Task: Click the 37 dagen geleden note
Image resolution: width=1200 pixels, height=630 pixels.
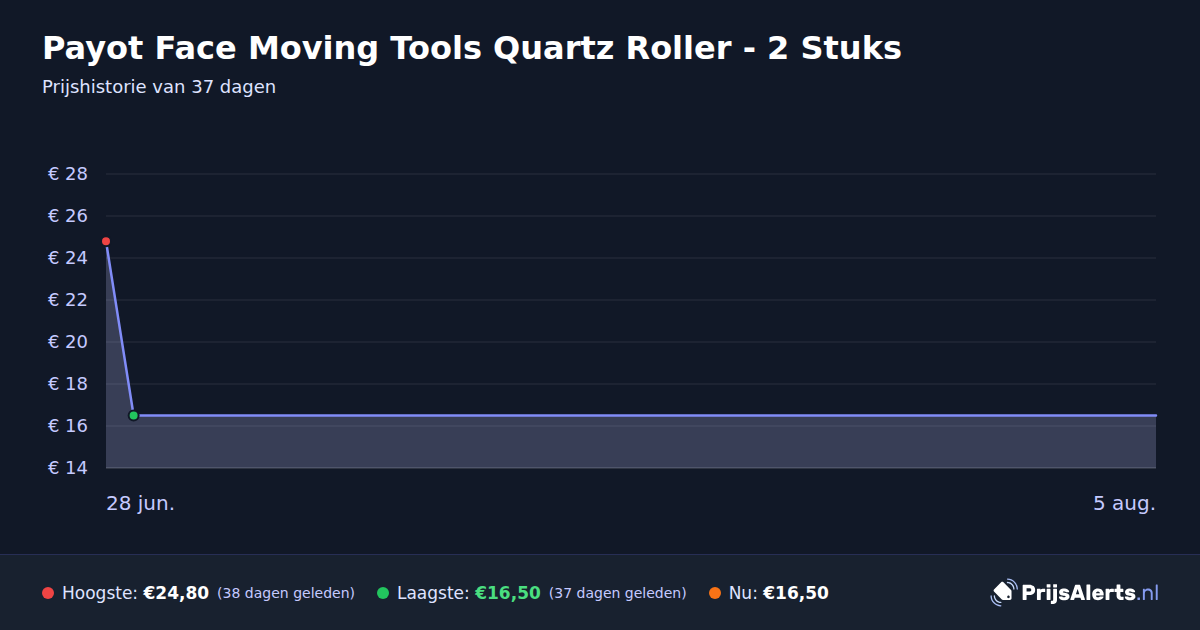Action: (618, 593)
